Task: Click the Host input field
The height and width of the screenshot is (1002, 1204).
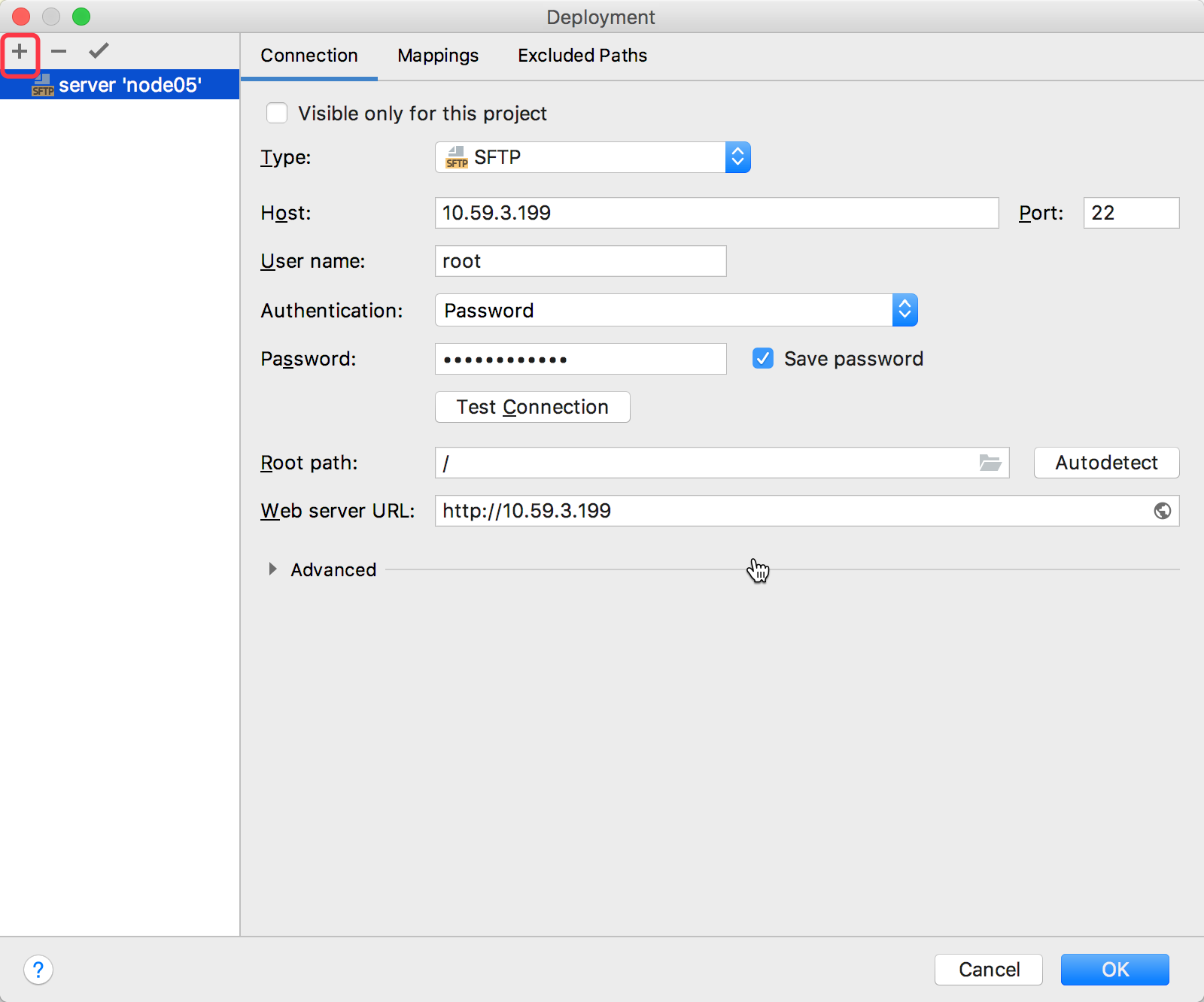Action: tap(716, 213)
